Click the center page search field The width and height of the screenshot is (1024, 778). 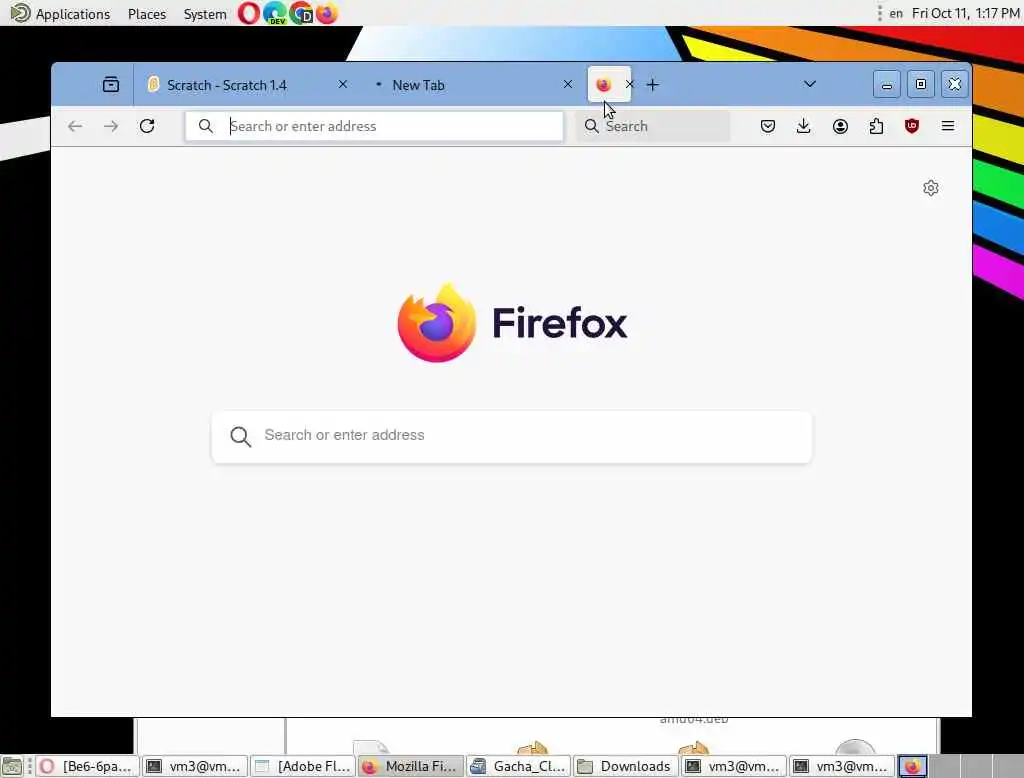[x=512, y=436]
